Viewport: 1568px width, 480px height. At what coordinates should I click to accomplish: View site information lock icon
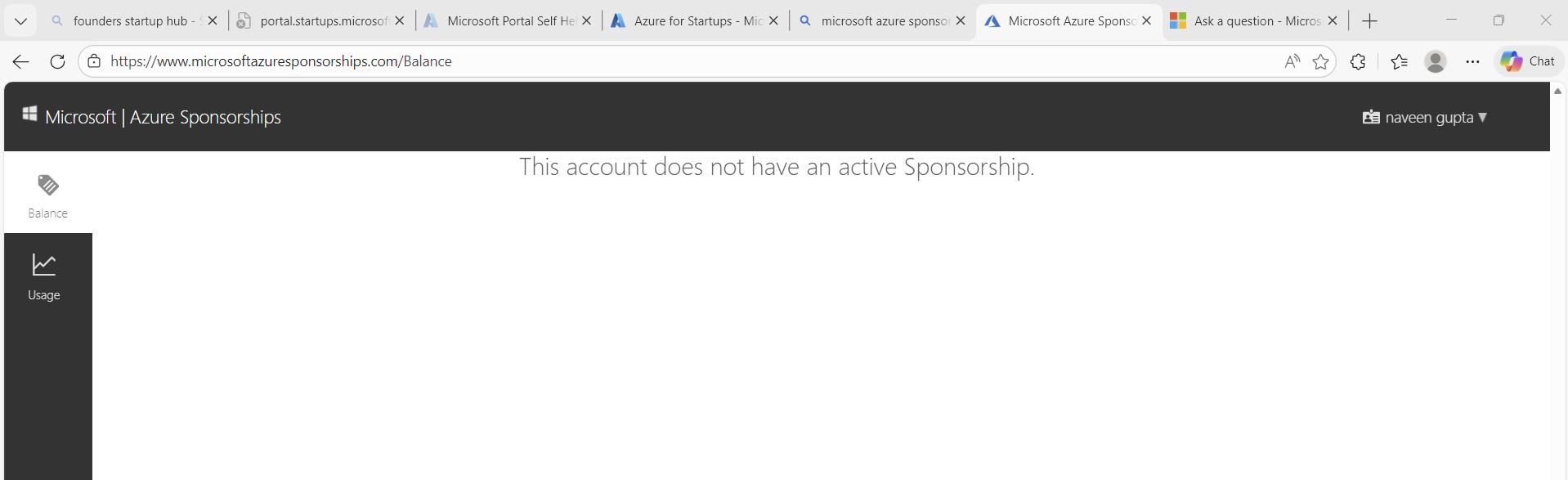click(x=94, y=61)
